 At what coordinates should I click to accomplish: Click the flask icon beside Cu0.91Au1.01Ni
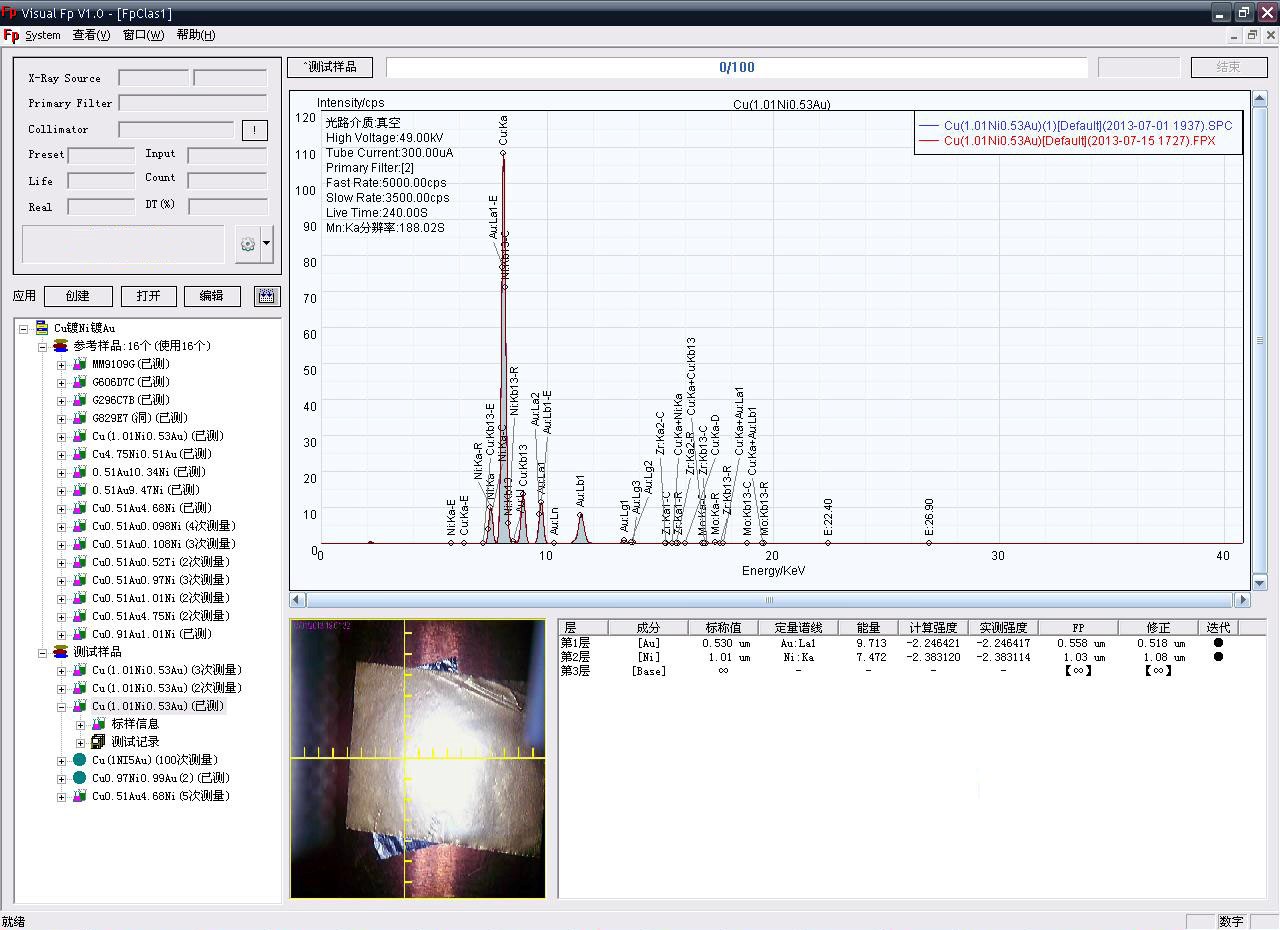click(x=80, y=634)
